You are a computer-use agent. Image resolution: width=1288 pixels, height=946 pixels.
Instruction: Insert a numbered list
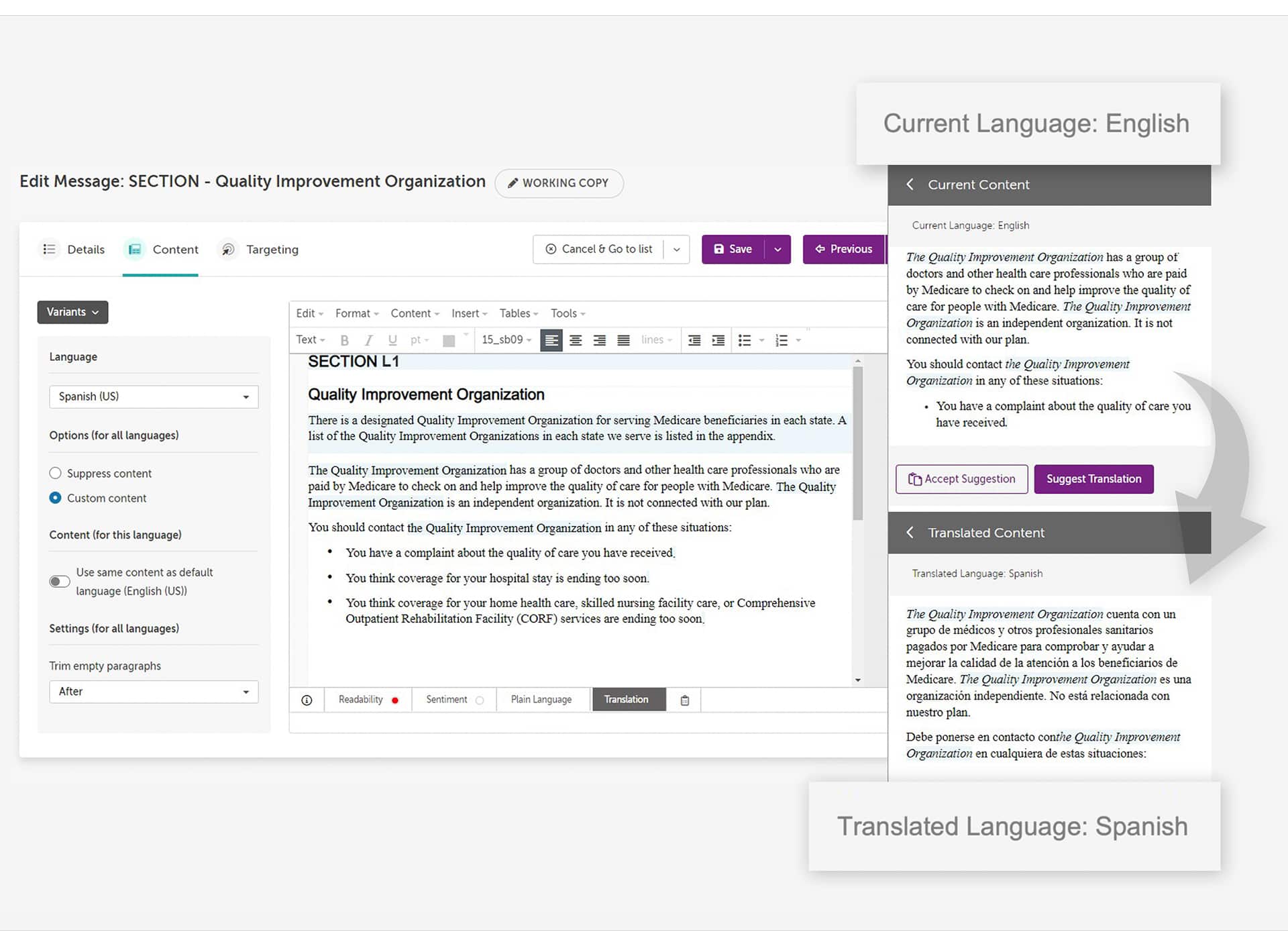point(782,340)
